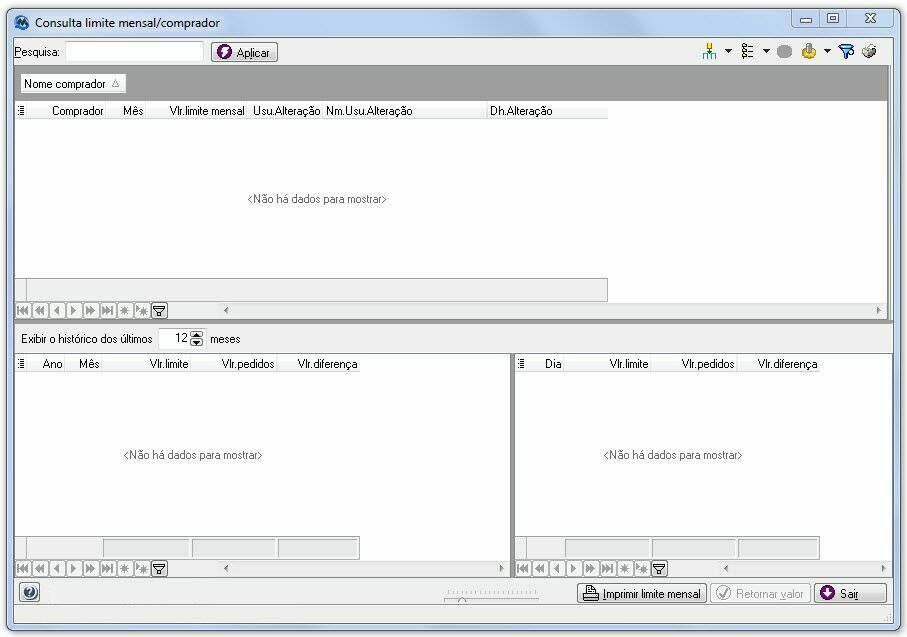The image size is (907, 637).
Task: Open column chooser icon of the Dia grid
Action: coord(521,363)
